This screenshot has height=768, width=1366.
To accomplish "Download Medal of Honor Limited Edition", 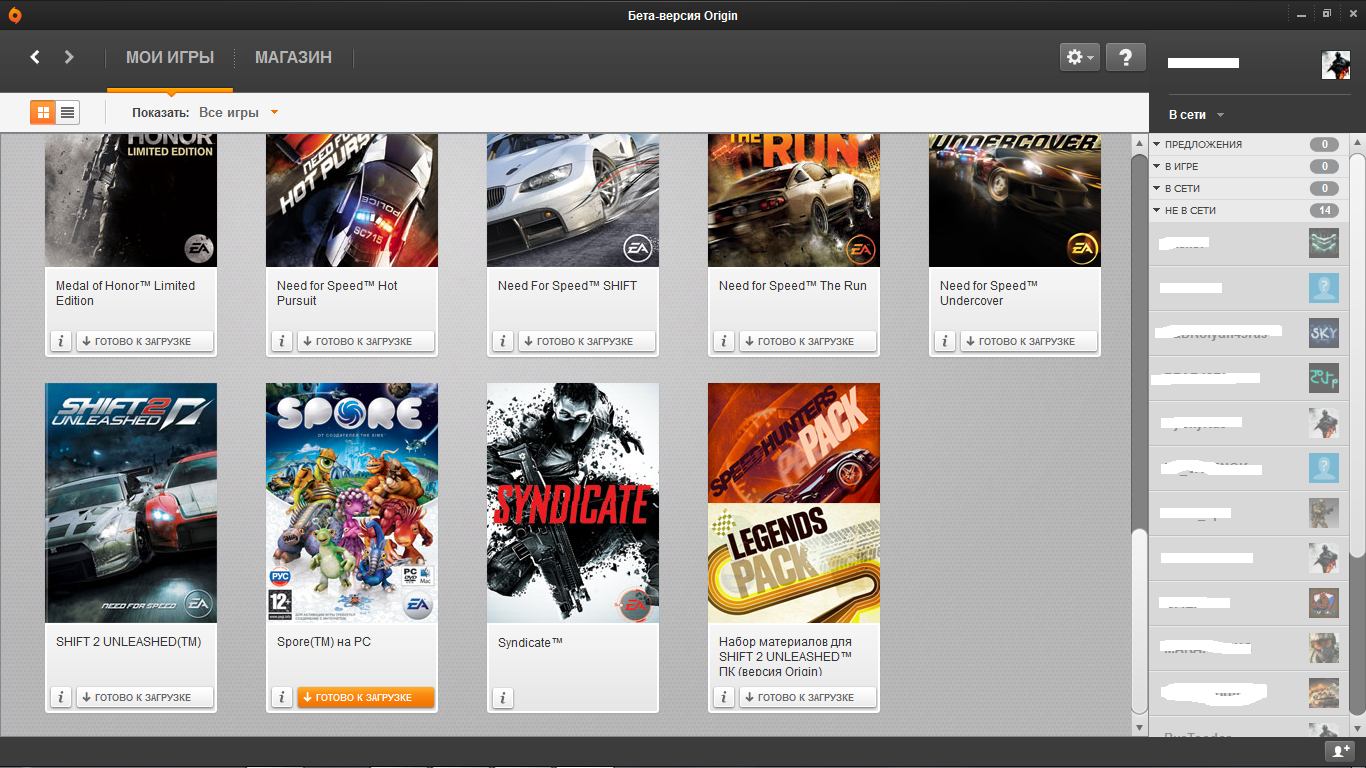I will coord(145,341).
